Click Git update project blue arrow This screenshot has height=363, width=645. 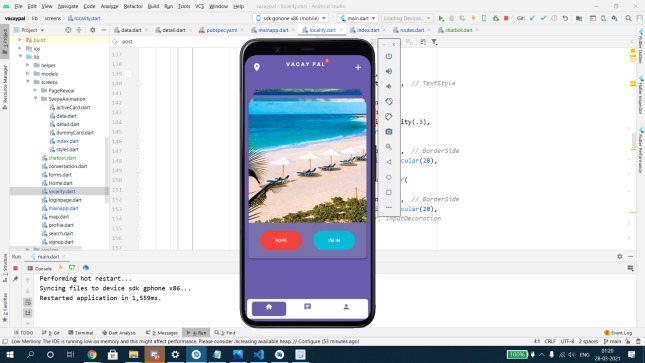(x=532, y=19)
